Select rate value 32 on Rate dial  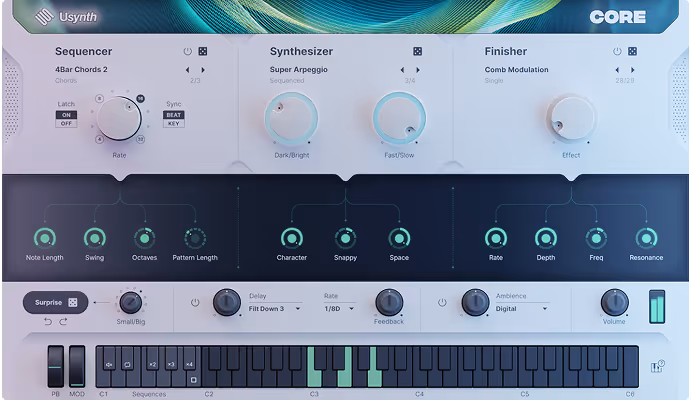point(140,139)
